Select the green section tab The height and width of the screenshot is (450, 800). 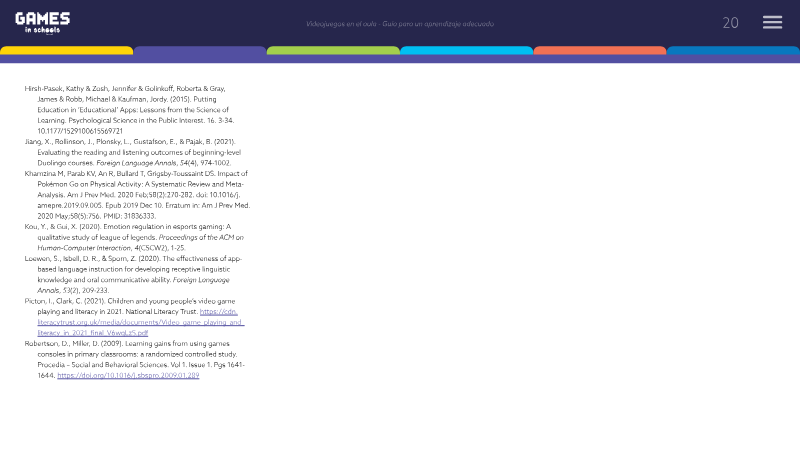[333, 50]
